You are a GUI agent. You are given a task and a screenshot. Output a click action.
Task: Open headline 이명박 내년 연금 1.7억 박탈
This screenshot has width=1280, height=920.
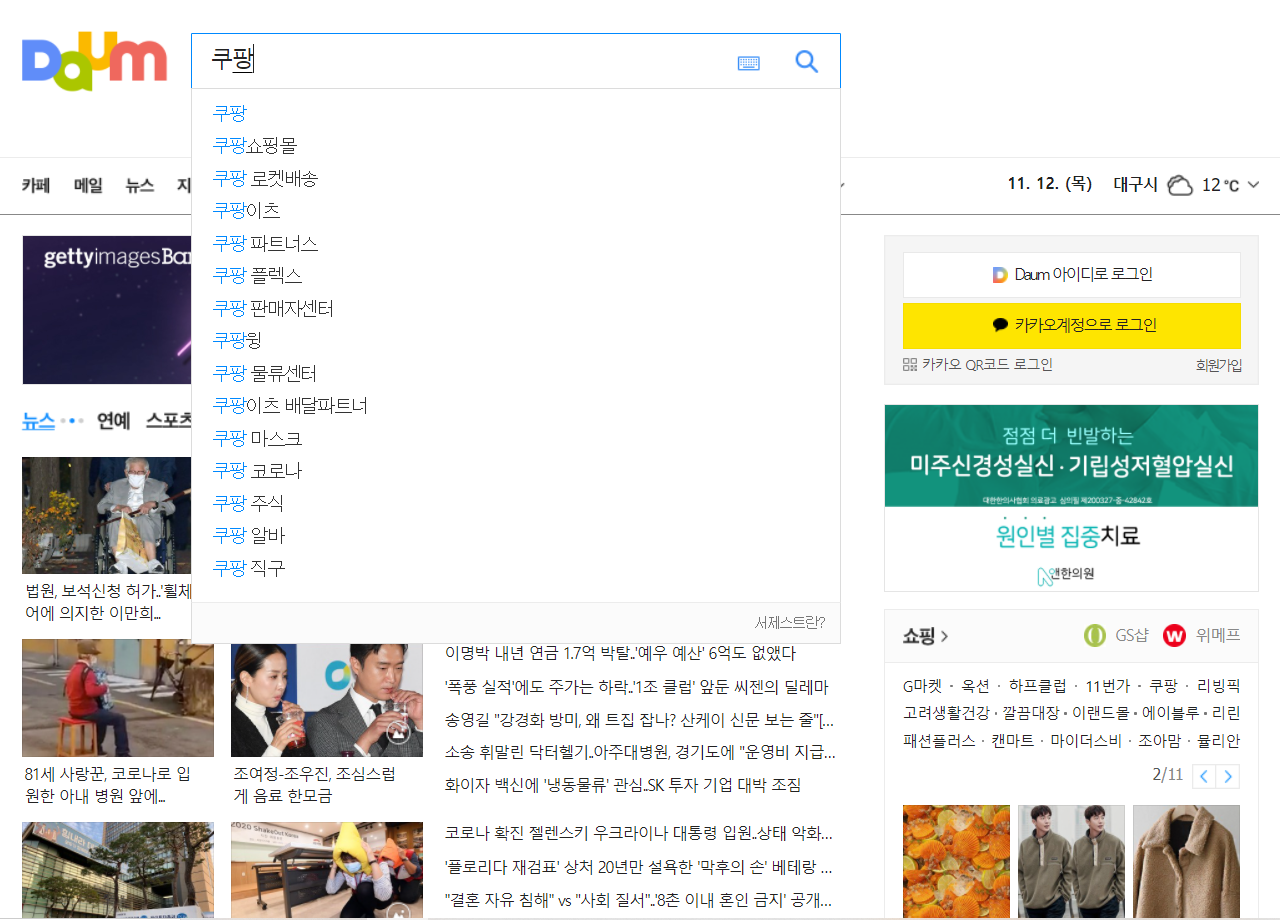tap(620, 654)
